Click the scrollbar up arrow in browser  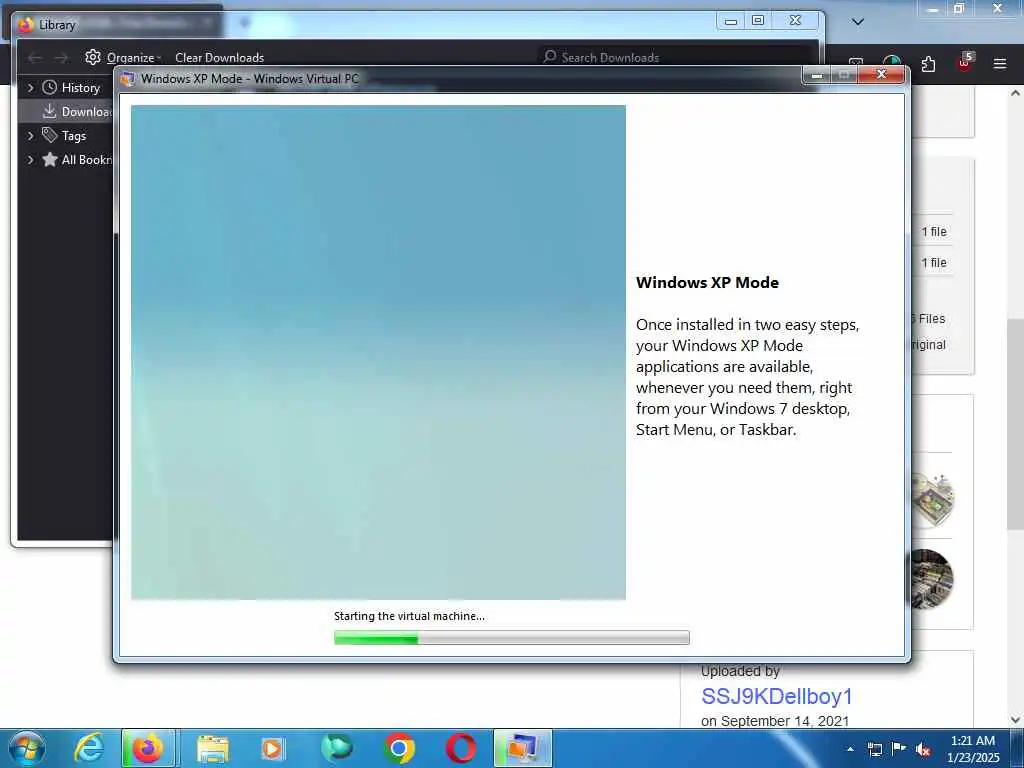click(1015, 93)
